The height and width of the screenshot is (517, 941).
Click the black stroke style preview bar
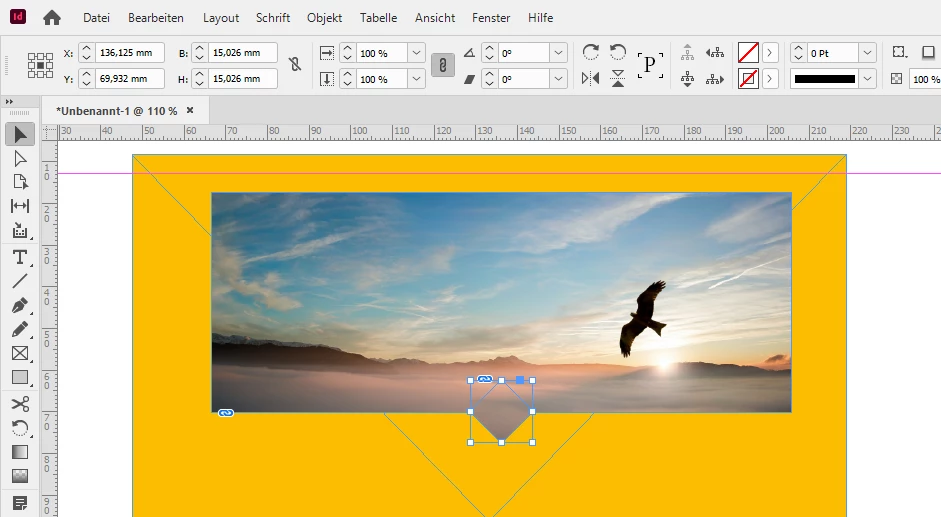(x=825, y=79)
